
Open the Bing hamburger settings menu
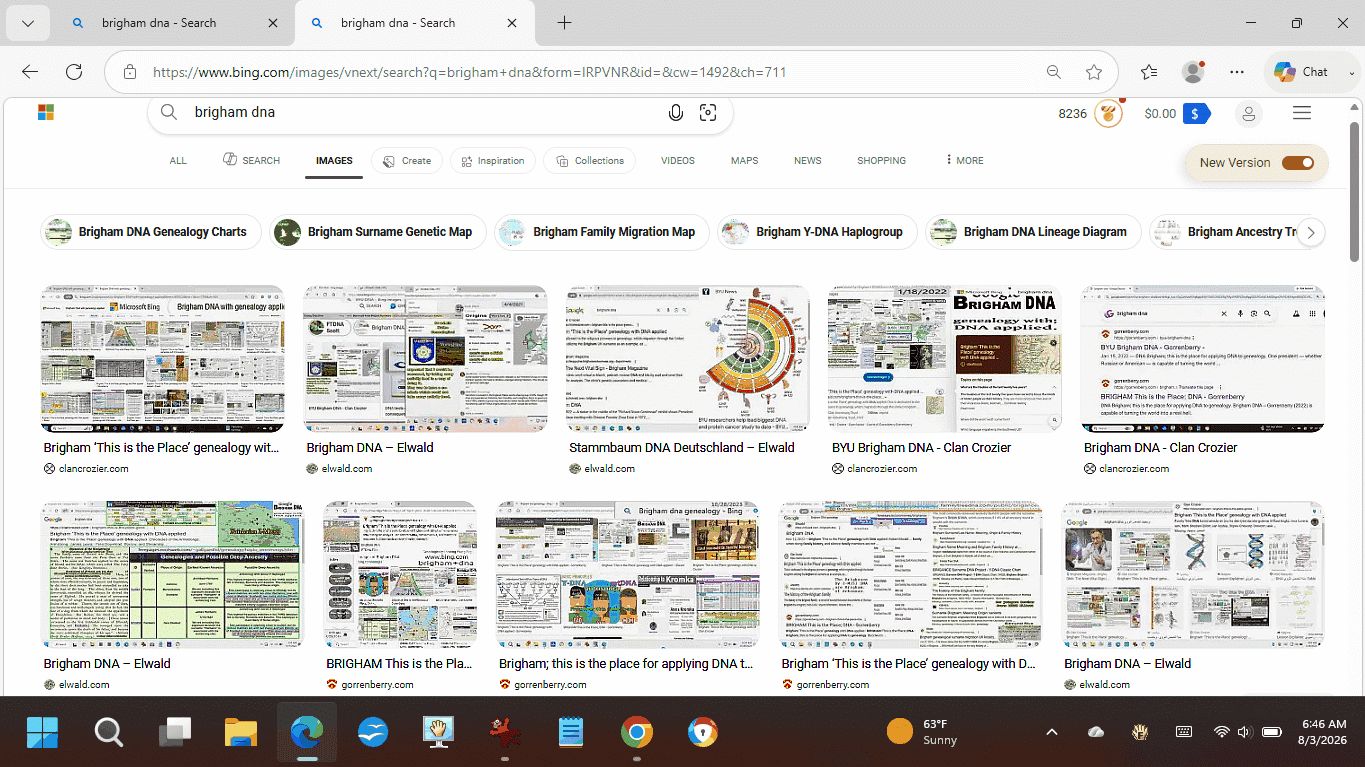(x=1302, y=113)
